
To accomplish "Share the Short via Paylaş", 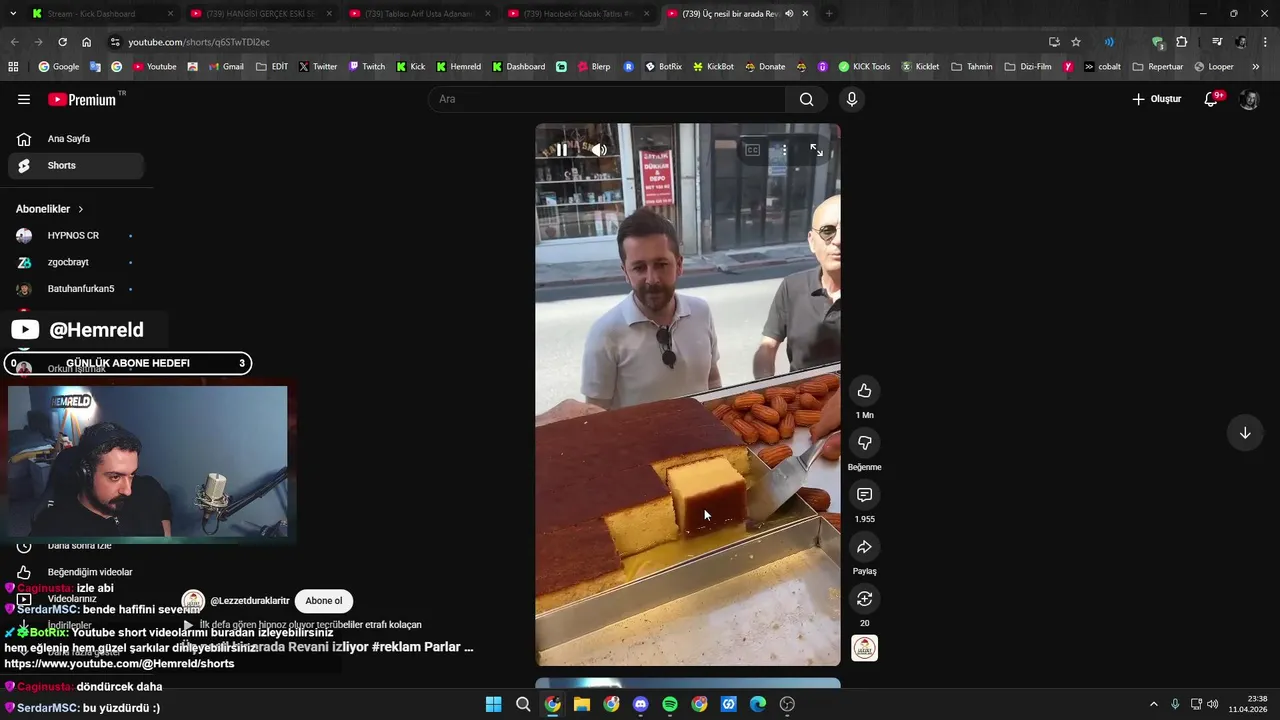I will (865, 546).
